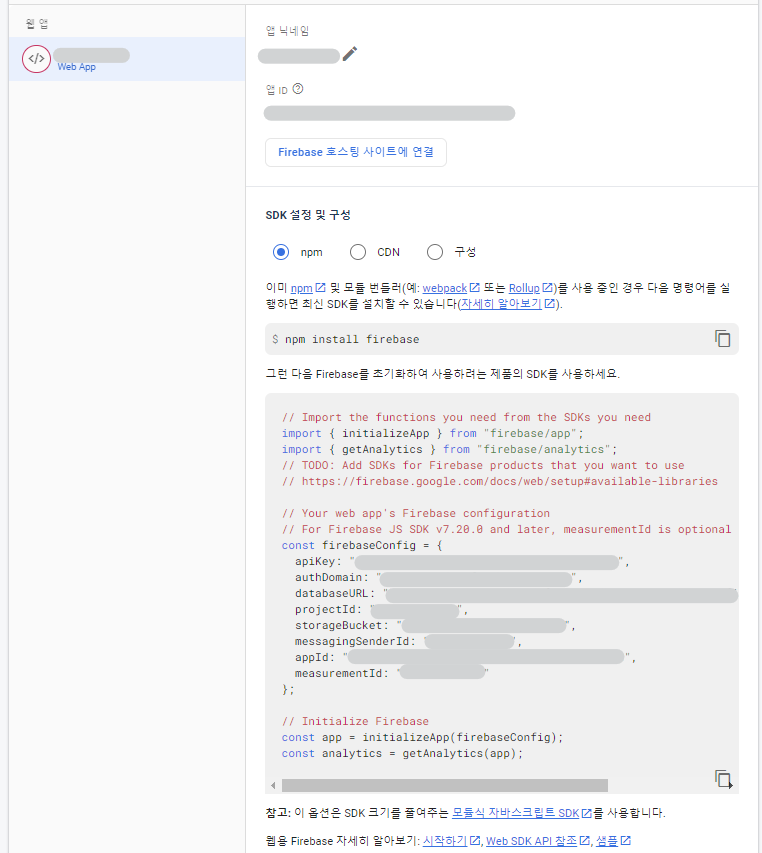This screenshot has height=853, width=762.
Task: Copy the npm install firebase command
Action: [722, 339]
